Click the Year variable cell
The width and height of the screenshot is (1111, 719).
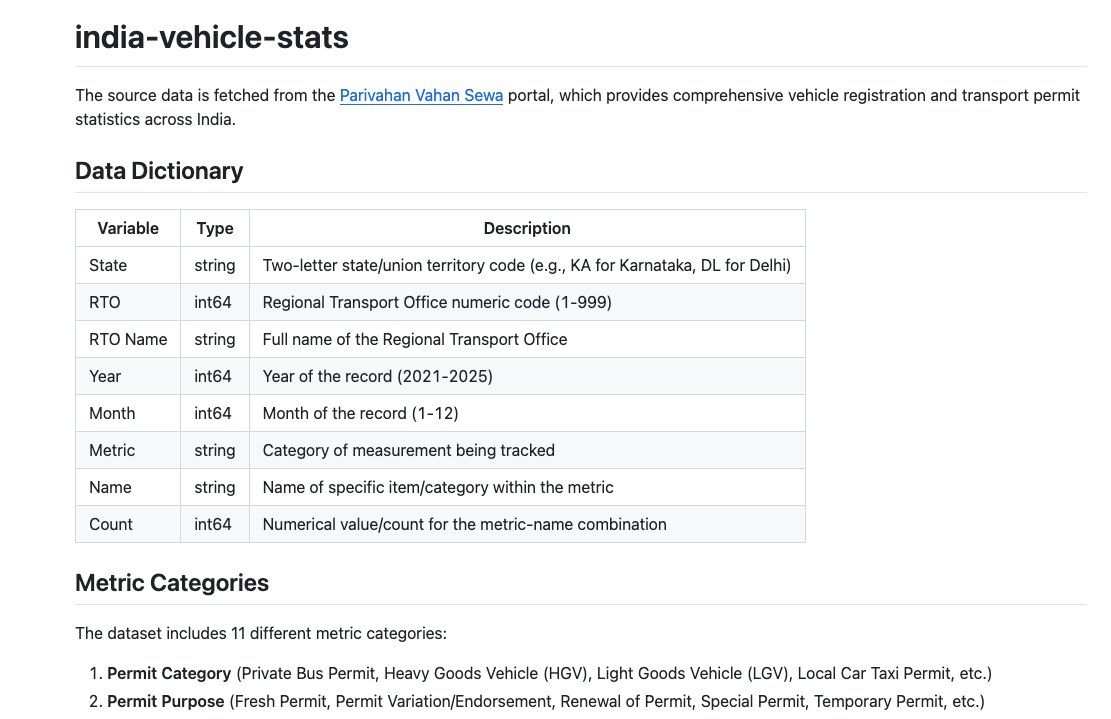coord(105,376)
